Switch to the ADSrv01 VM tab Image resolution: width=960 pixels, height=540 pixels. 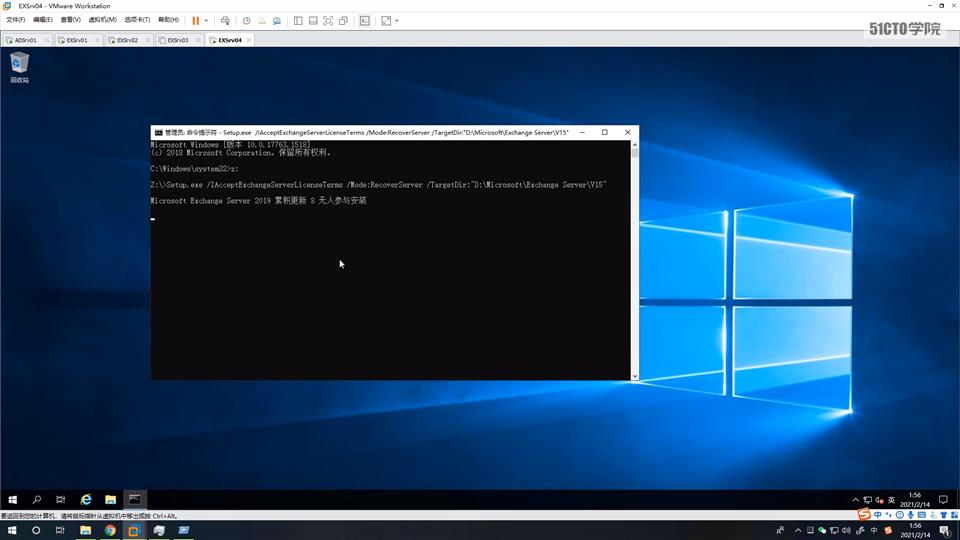[25, 40]
